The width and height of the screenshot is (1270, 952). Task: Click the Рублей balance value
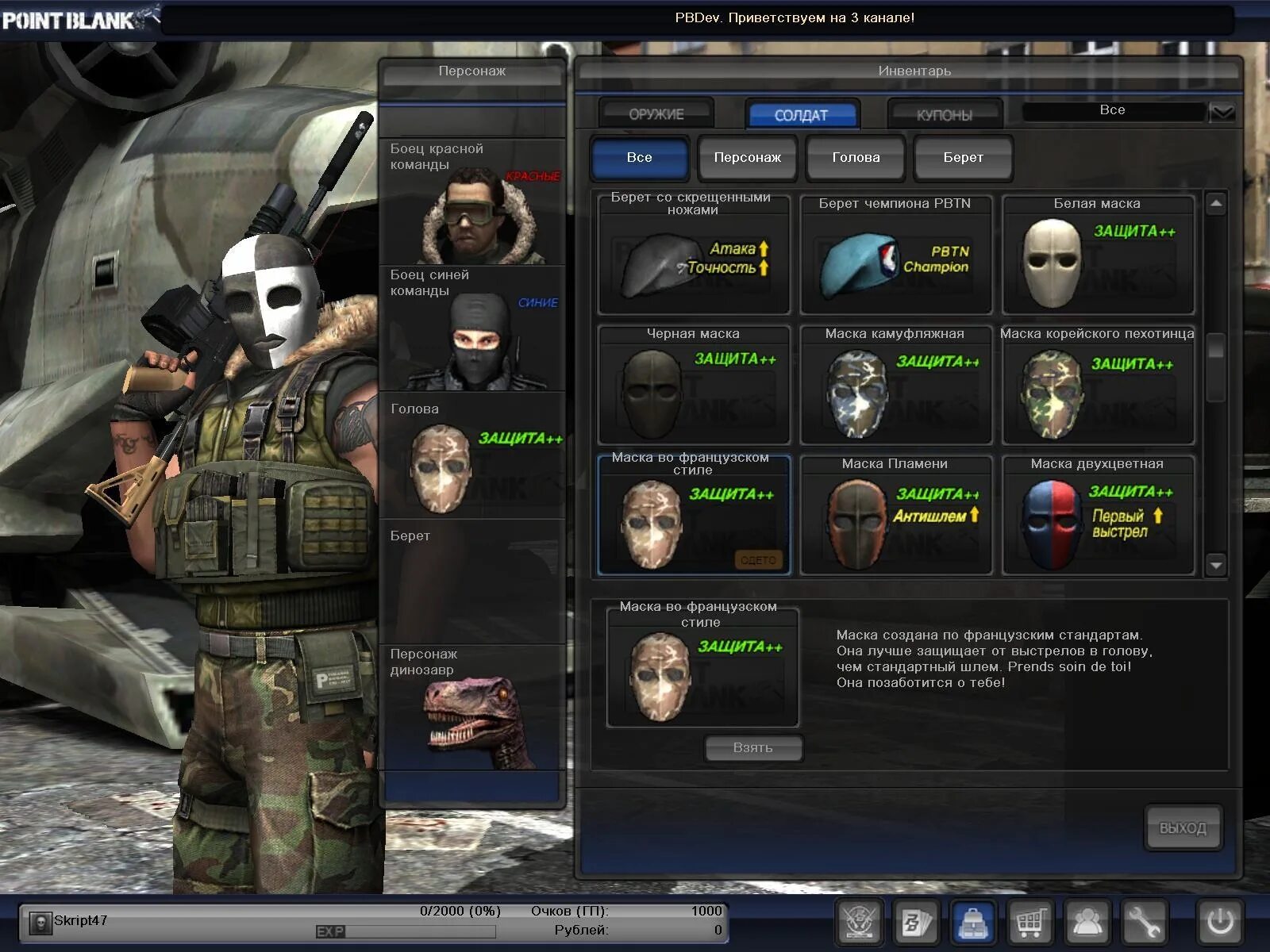point(718,930)
